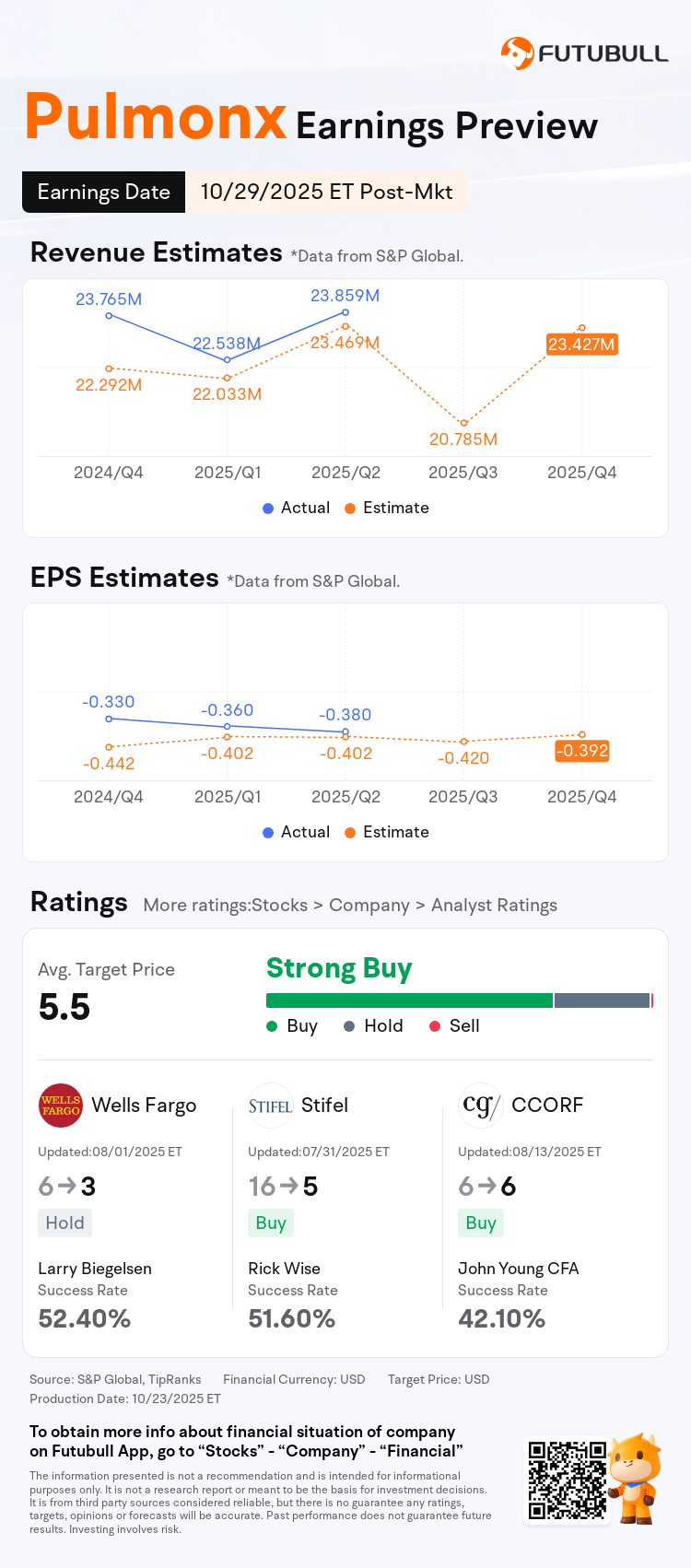Toggle Estimate series in EPS legend
The width and height of the screenshot is (691, 1568).
(x=387, y=832)
